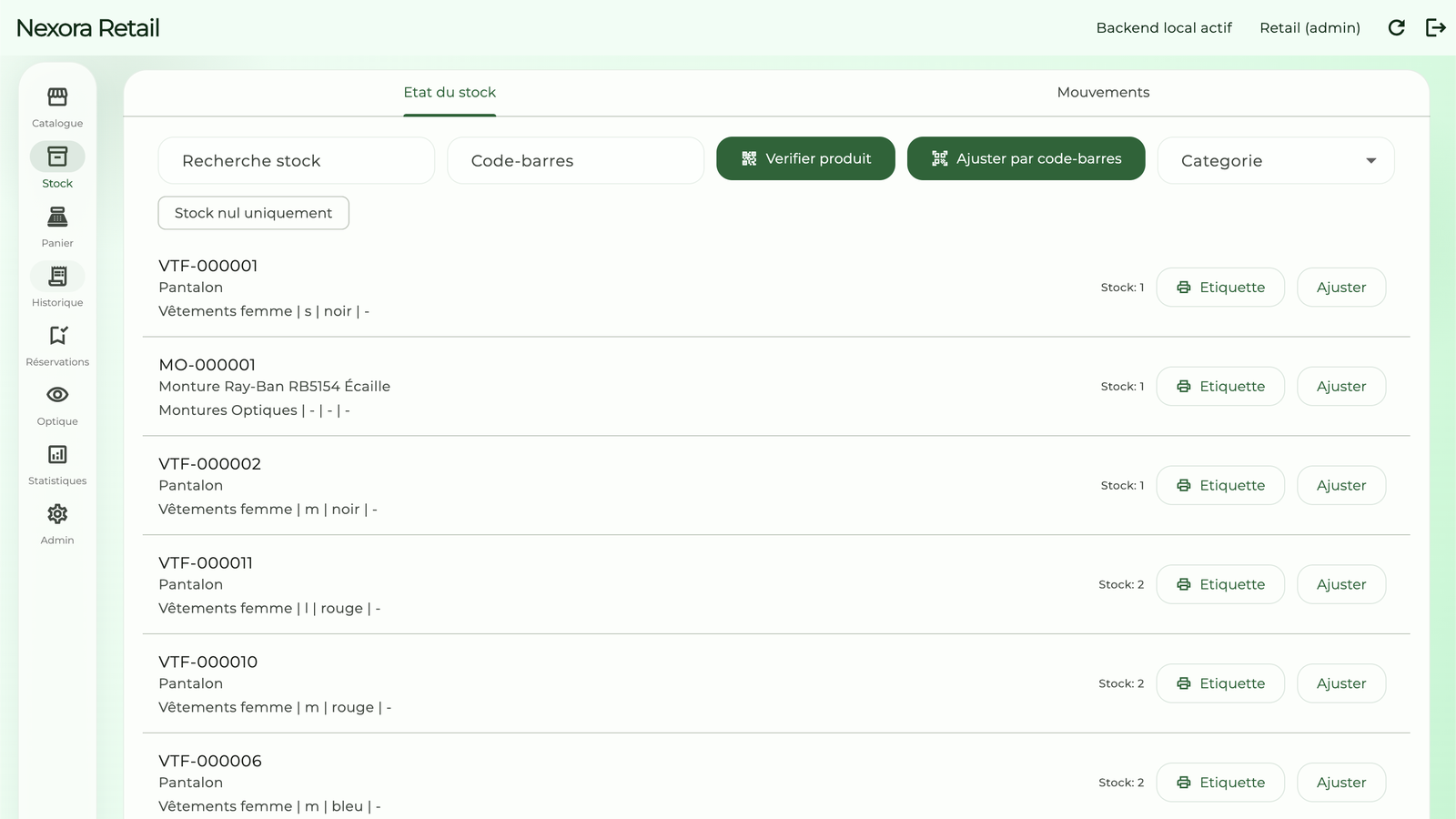Click Monture Ray-Ban RB5154 Écaille name
Image resolution: width=1456 pixels, height=819 pixels.
[275, 386]
